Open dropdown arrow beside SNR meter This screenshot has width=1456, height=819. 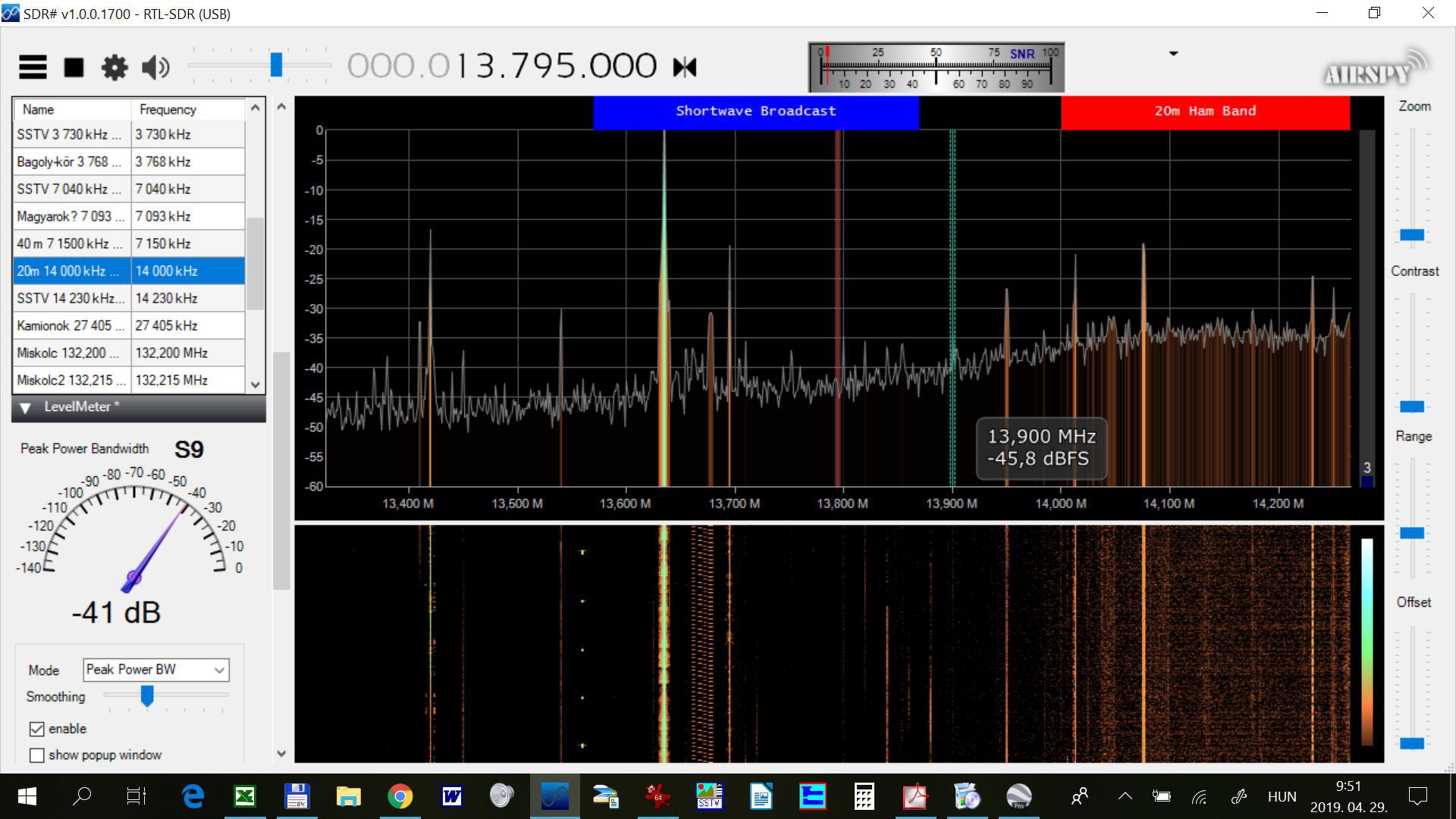pos(1173,54)
